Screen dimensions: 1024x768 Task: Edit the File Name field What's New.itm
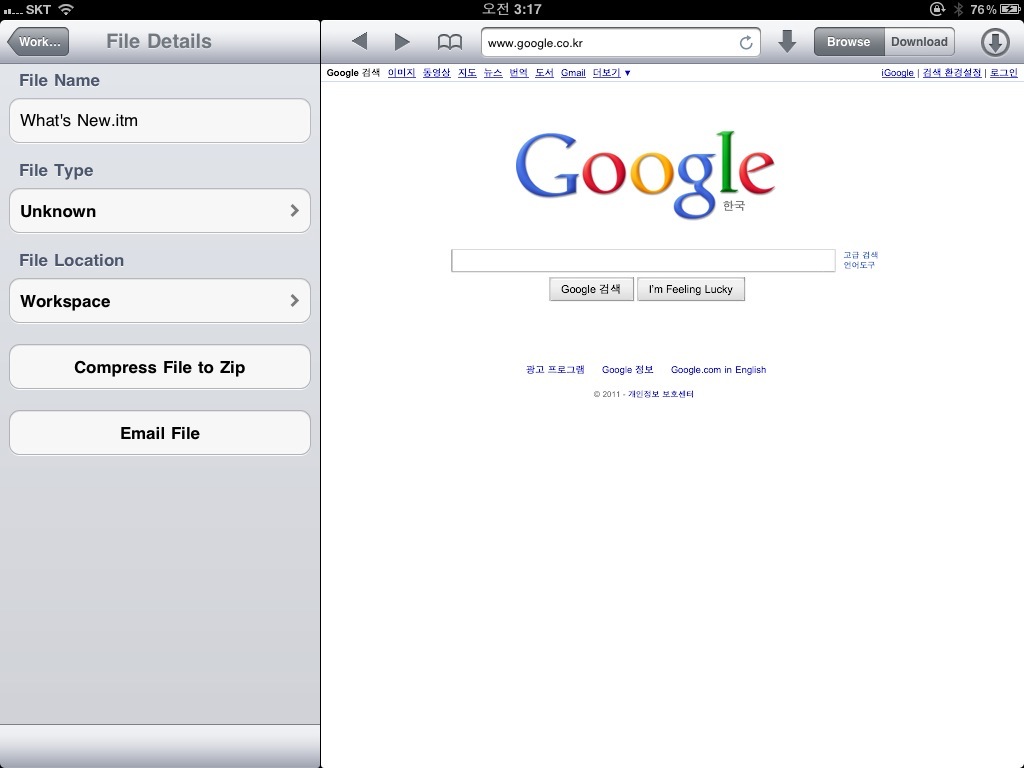tap(160, 120)
